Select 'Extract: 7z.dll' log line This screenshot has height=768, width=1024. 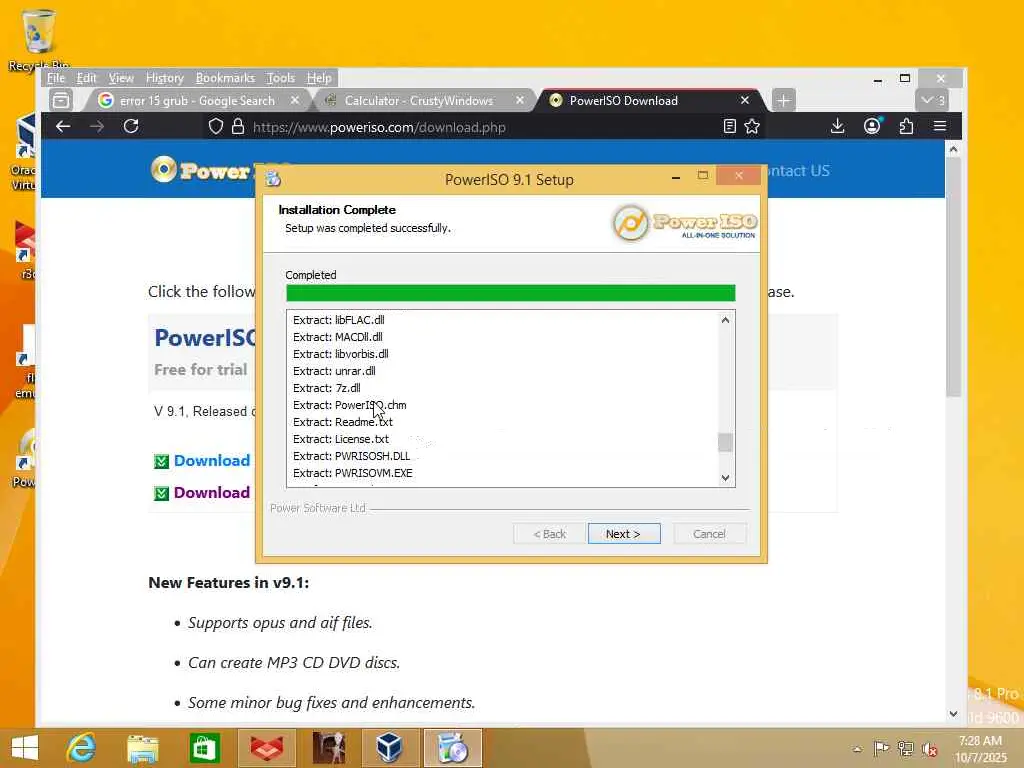click(x=327, y=388)
